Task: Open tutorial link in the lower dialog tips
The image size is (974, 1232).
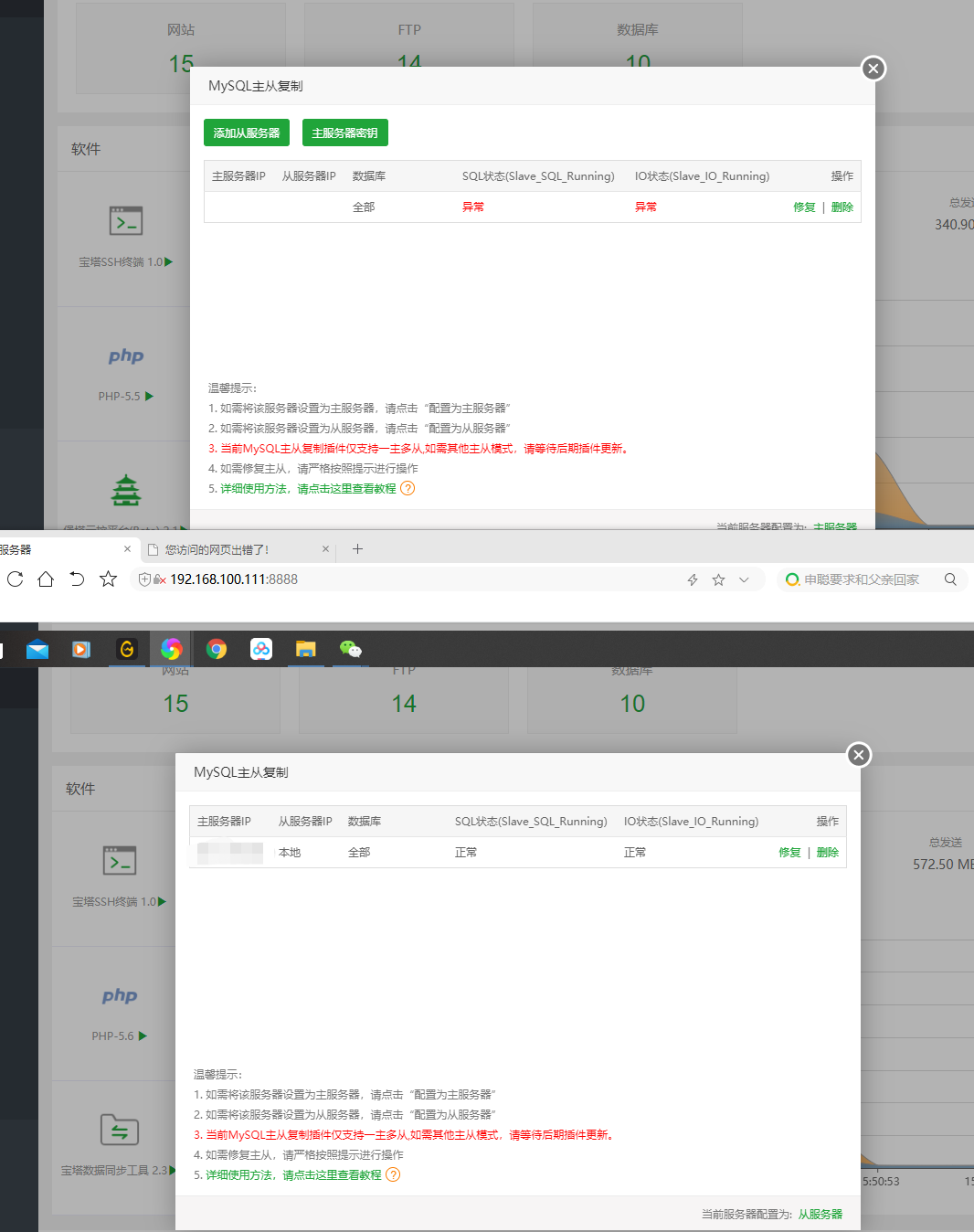Action: (x=293, y=1175)
